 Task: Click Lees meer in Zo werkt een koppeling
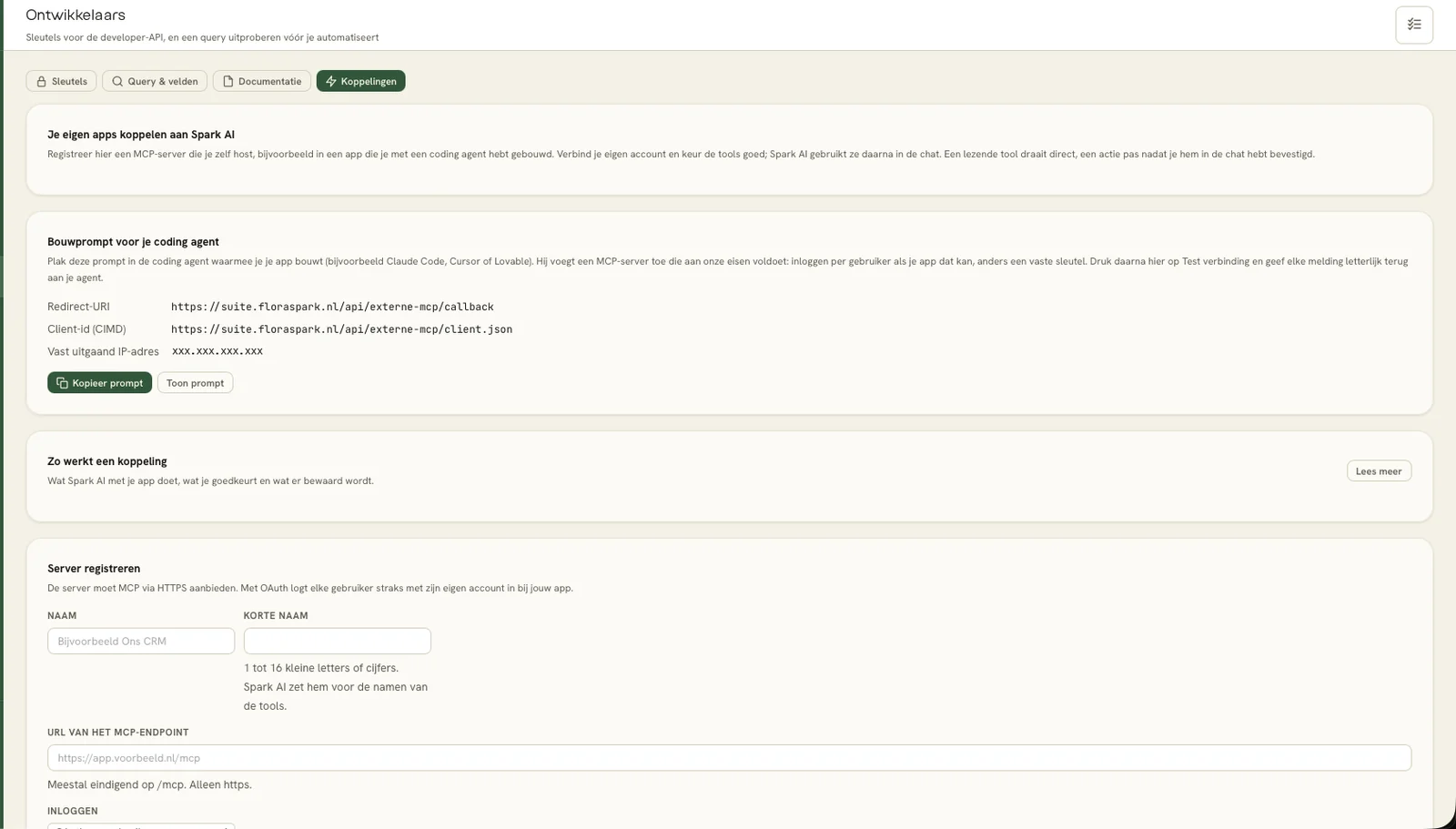(x=1379, y=471)
